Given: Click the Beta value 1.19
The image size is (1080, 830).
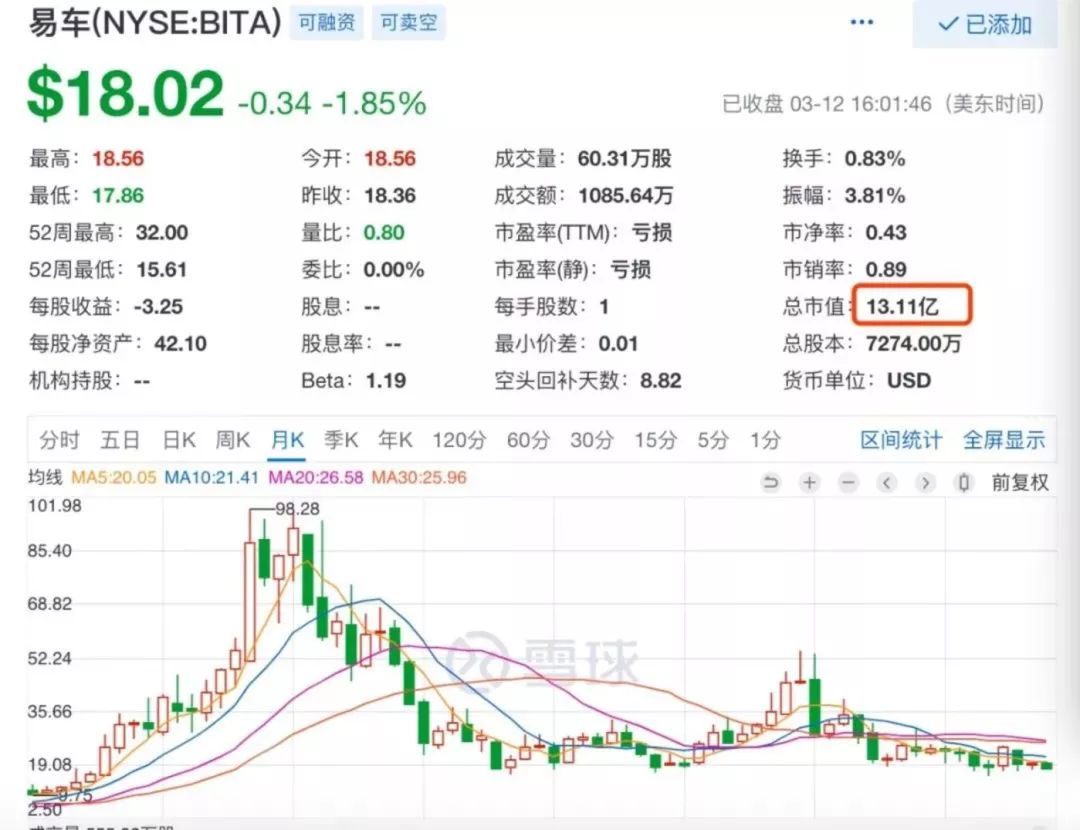Looking at the screenshot, I should coord(386,380).
